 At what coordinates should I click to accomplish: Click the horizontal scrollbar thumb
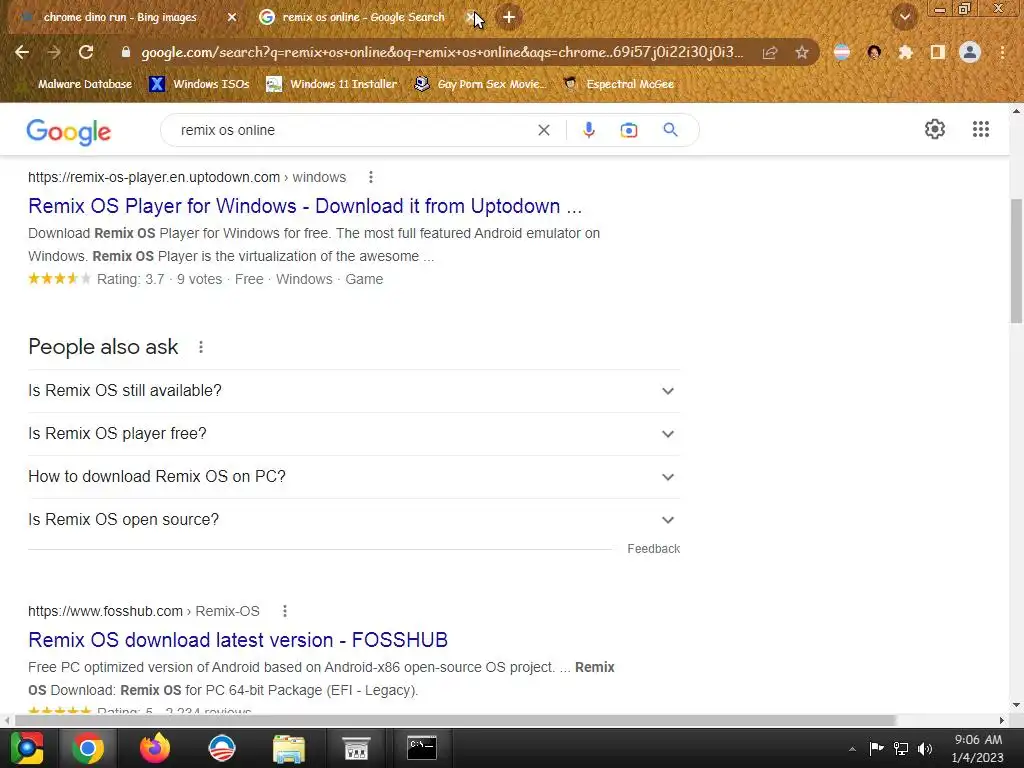pos(455,720)
